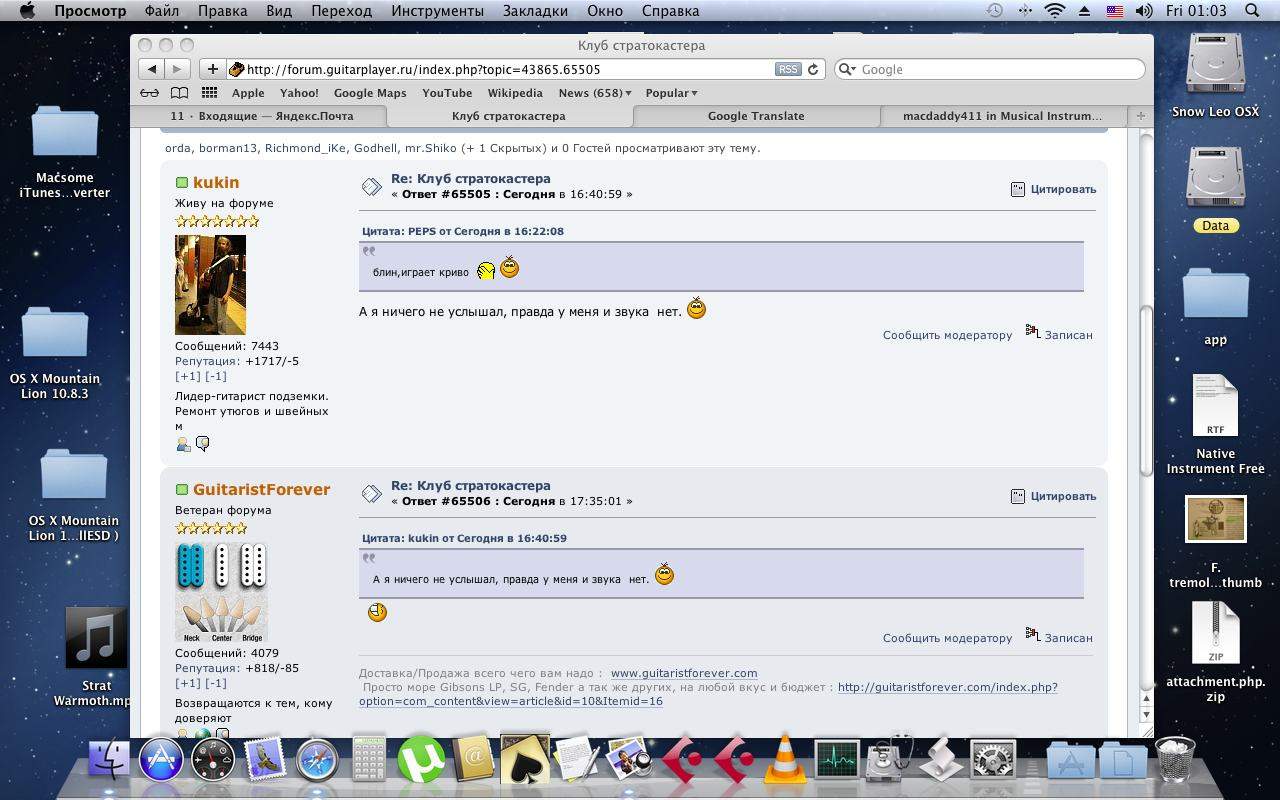Give kukin +1 reputation
1280x800 pixels.
(187, 376)
